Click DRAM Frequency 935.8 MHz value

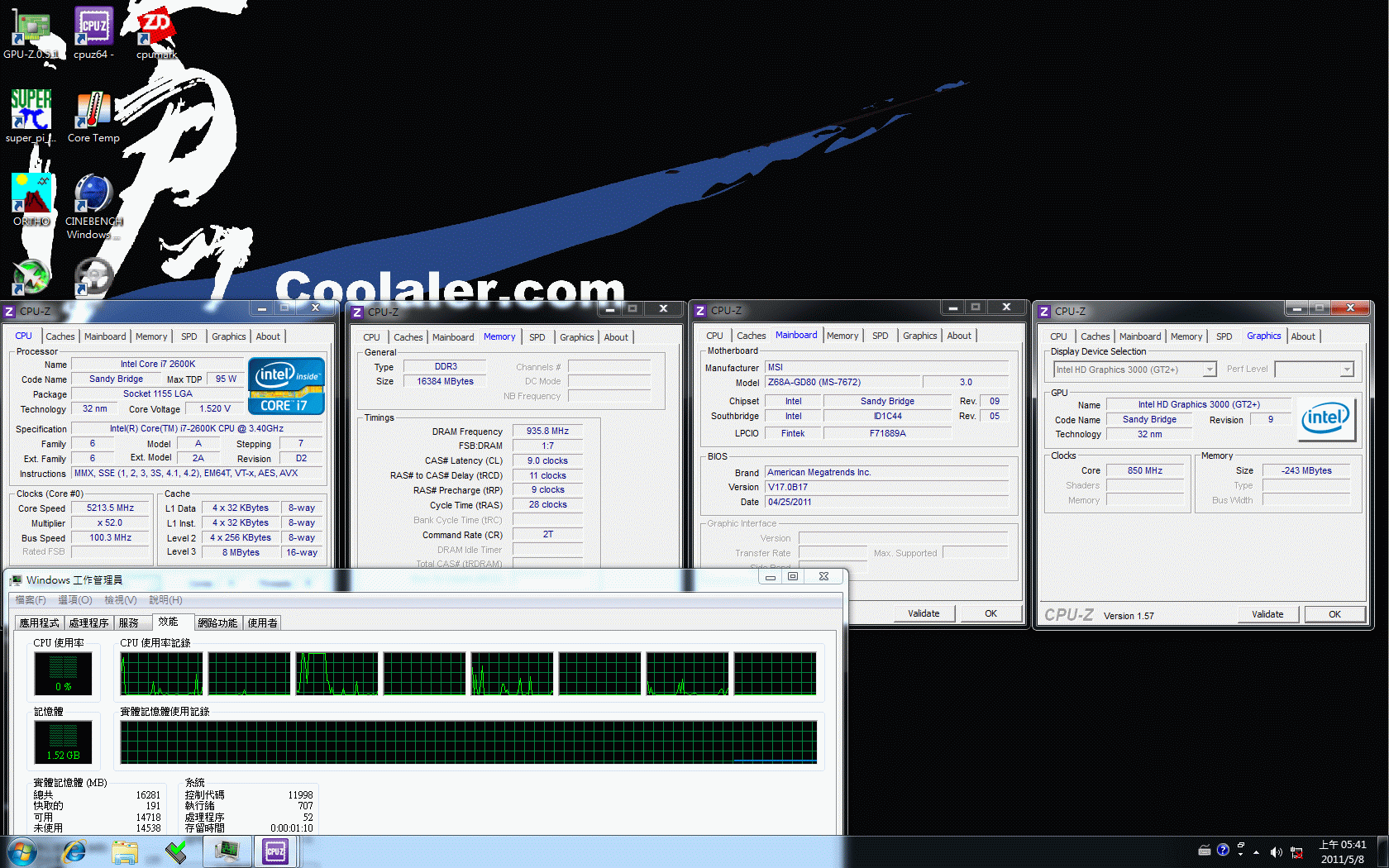tap(547, 431)
